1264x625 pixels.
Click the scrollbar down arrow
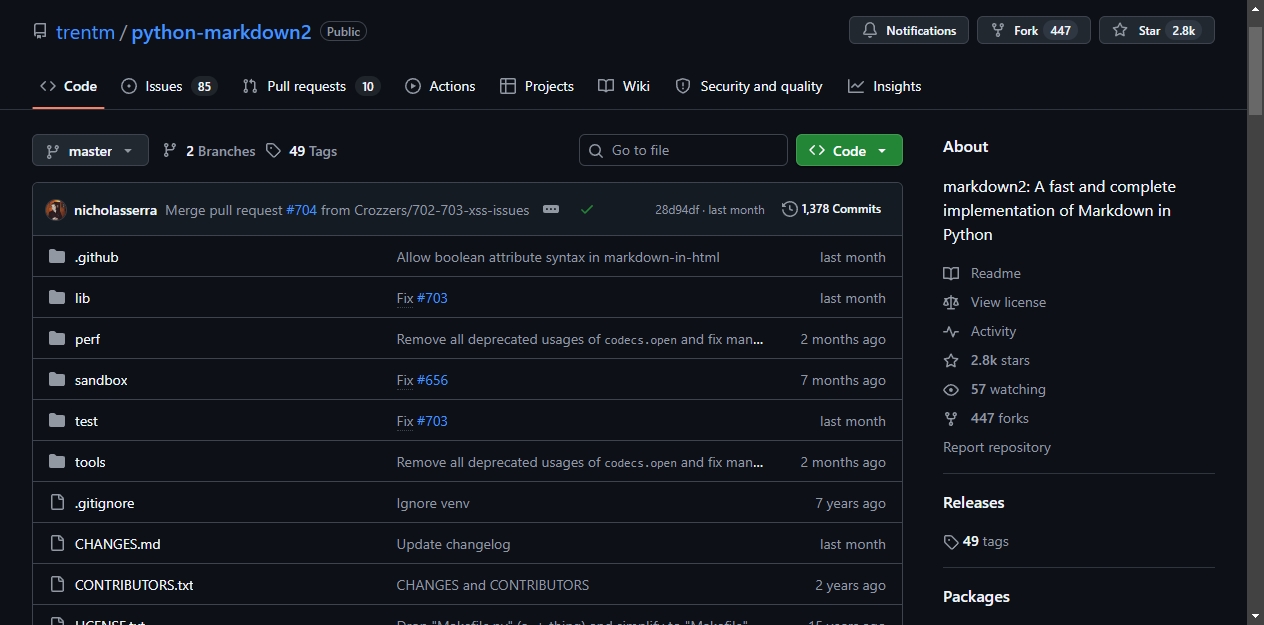point(1256,616)
